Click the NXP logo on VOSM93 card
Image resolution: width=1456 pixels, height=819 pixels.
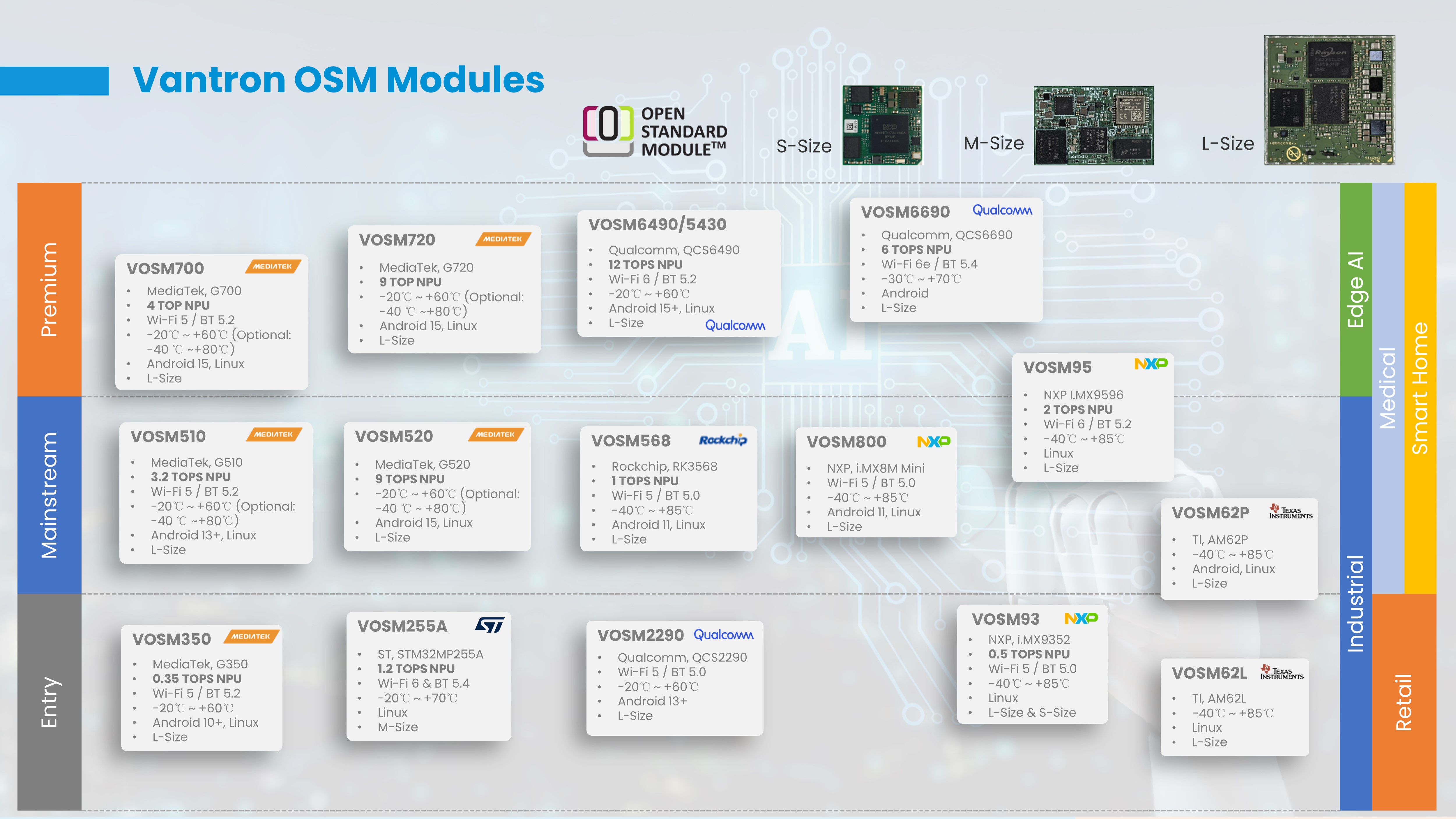pos(1081,618)
